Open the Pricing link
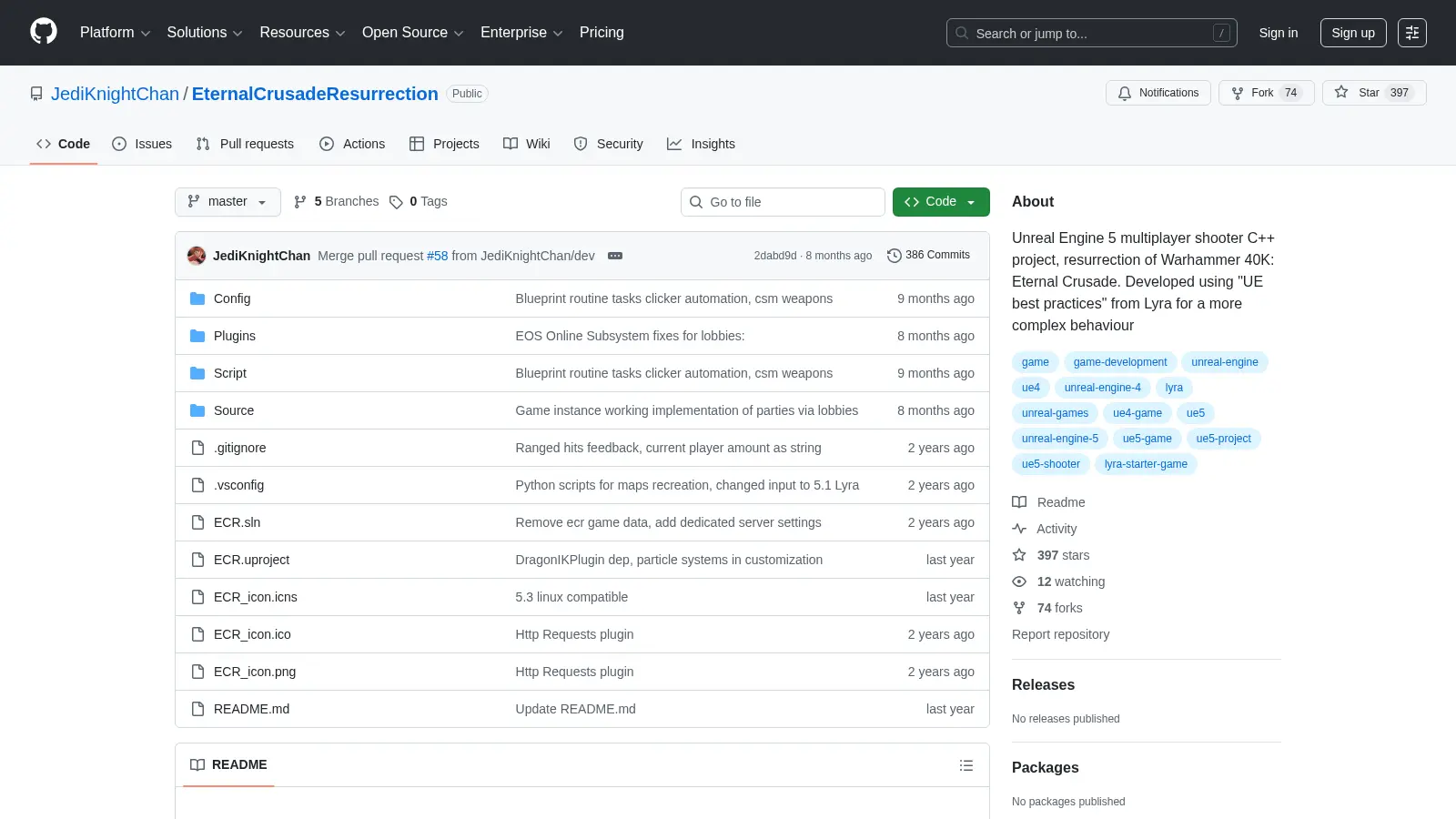Viewport: 1456px width, 819px height. (x=602, y=33)
